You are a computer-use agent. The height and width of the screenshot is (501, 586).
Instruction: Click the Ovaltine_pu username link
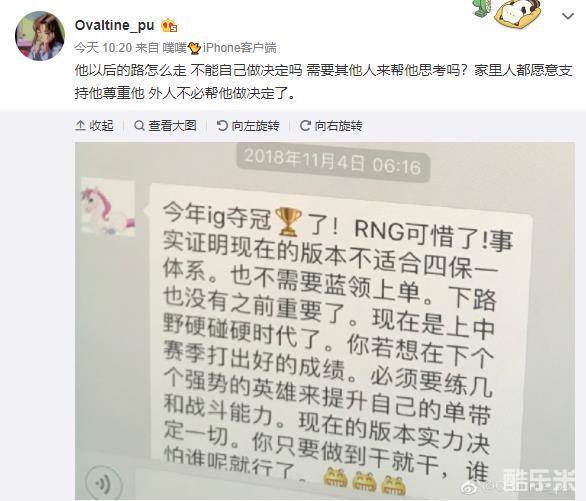coord(114,25)
